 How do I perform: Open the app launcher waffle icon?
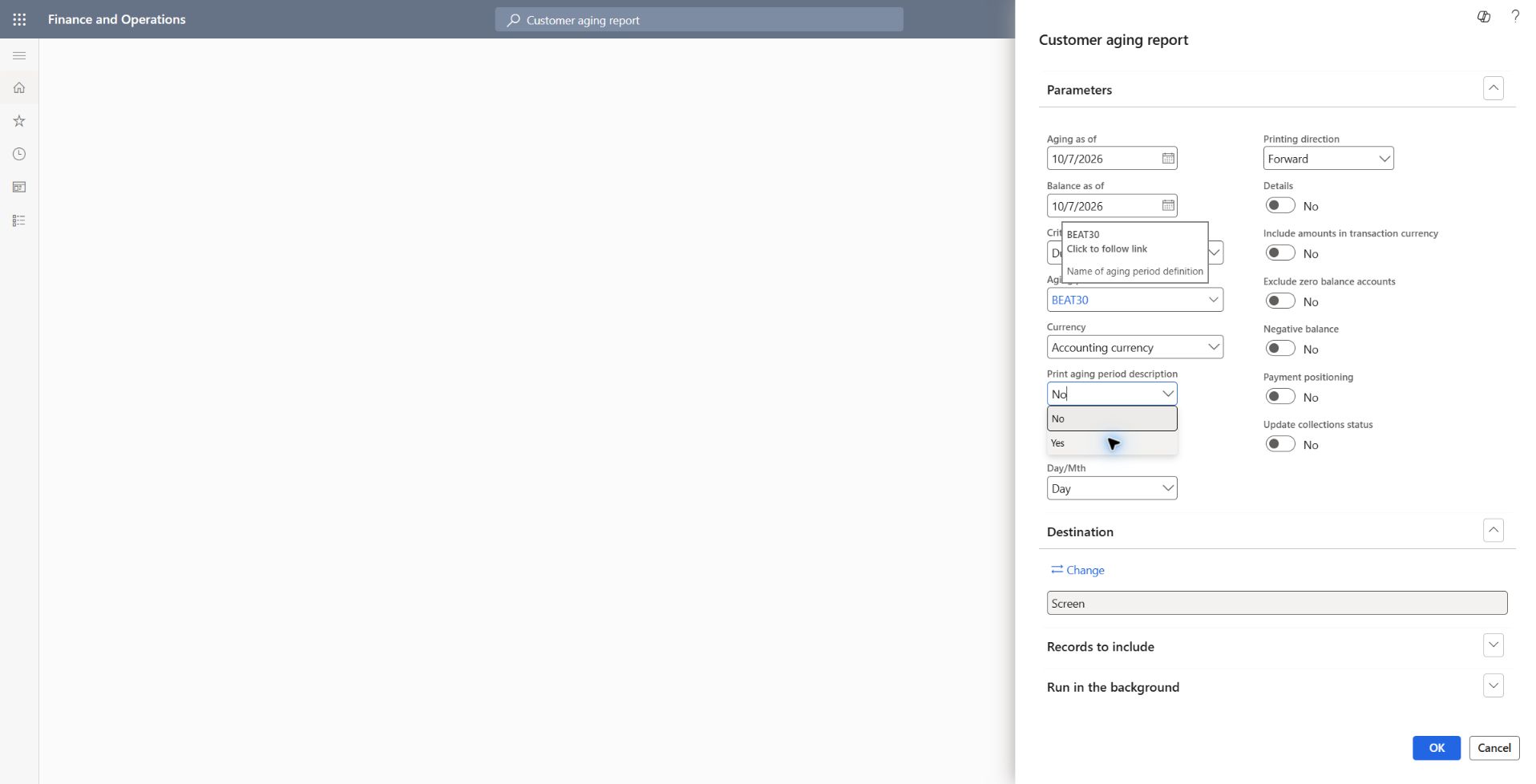(19, 19)
